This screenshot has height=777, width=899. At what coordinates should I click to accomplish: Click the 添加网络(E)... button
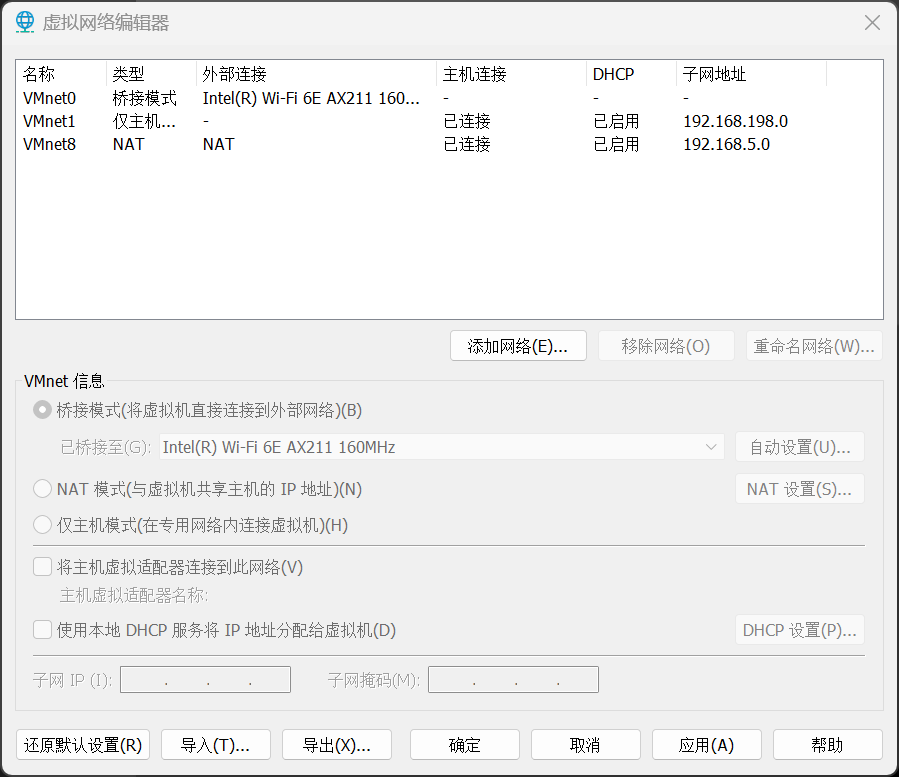coord(517,346)
